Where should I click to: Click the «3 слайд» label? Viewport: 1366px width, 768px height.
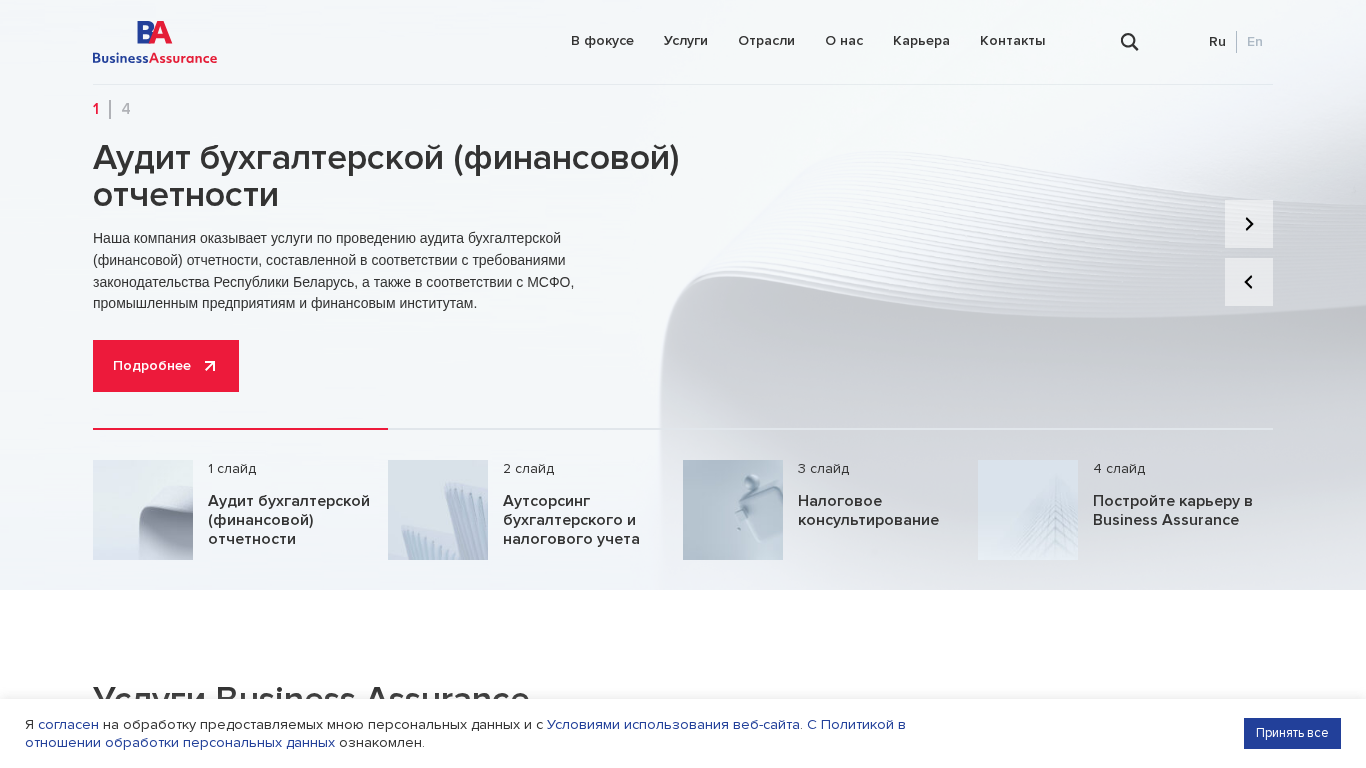pos(823,468)
